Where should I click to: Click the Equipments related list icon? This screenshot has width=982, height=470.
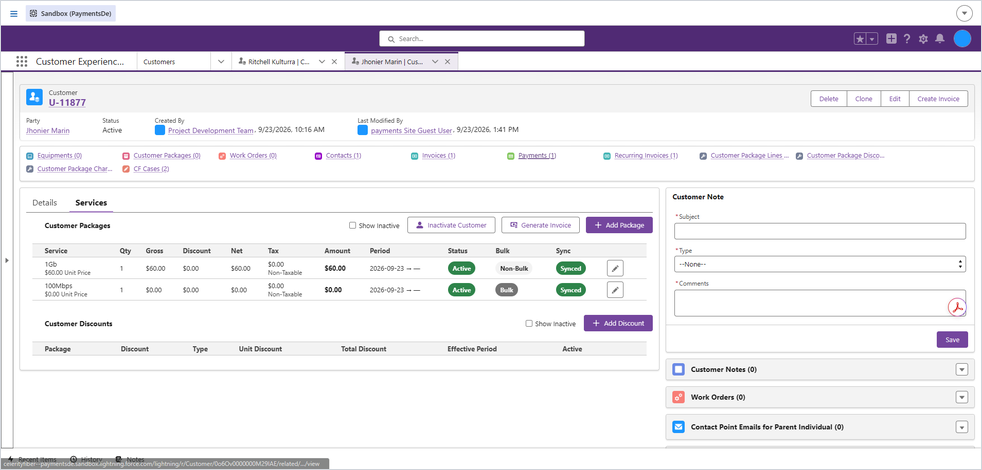point(29,155)
